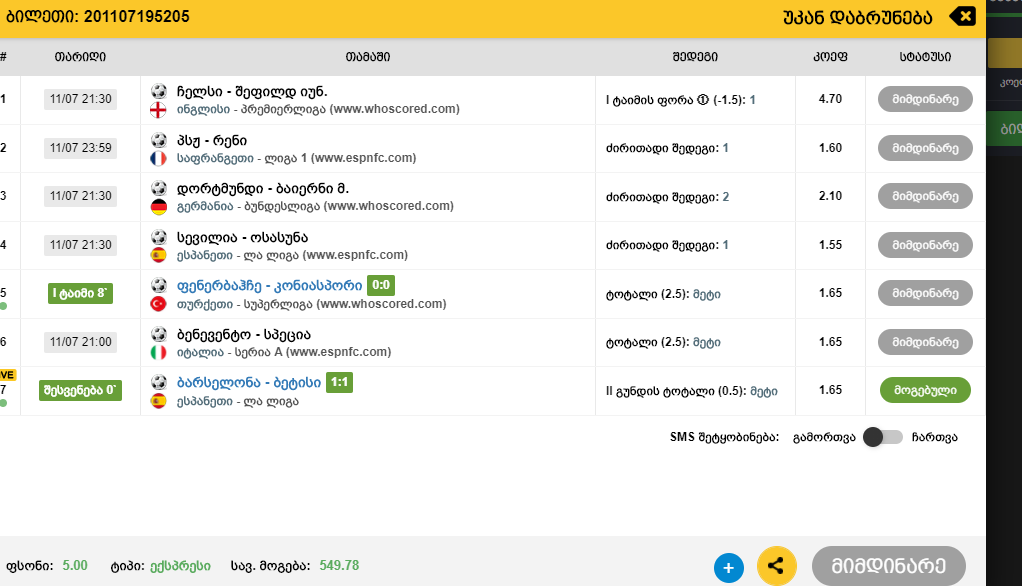The height and width of the screenshot is (586, 1022).
Task: Click ჩართვა label beside SMS switch
Action: pos(934,437)
